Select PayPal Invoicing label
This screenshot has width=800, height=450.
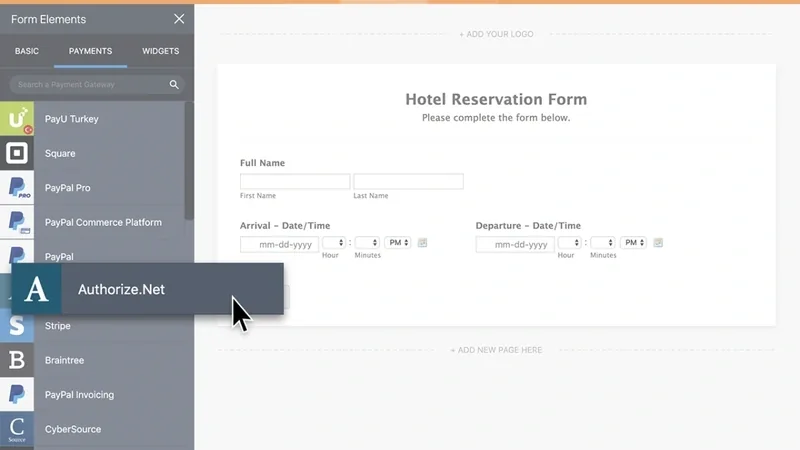pos(79,395)
